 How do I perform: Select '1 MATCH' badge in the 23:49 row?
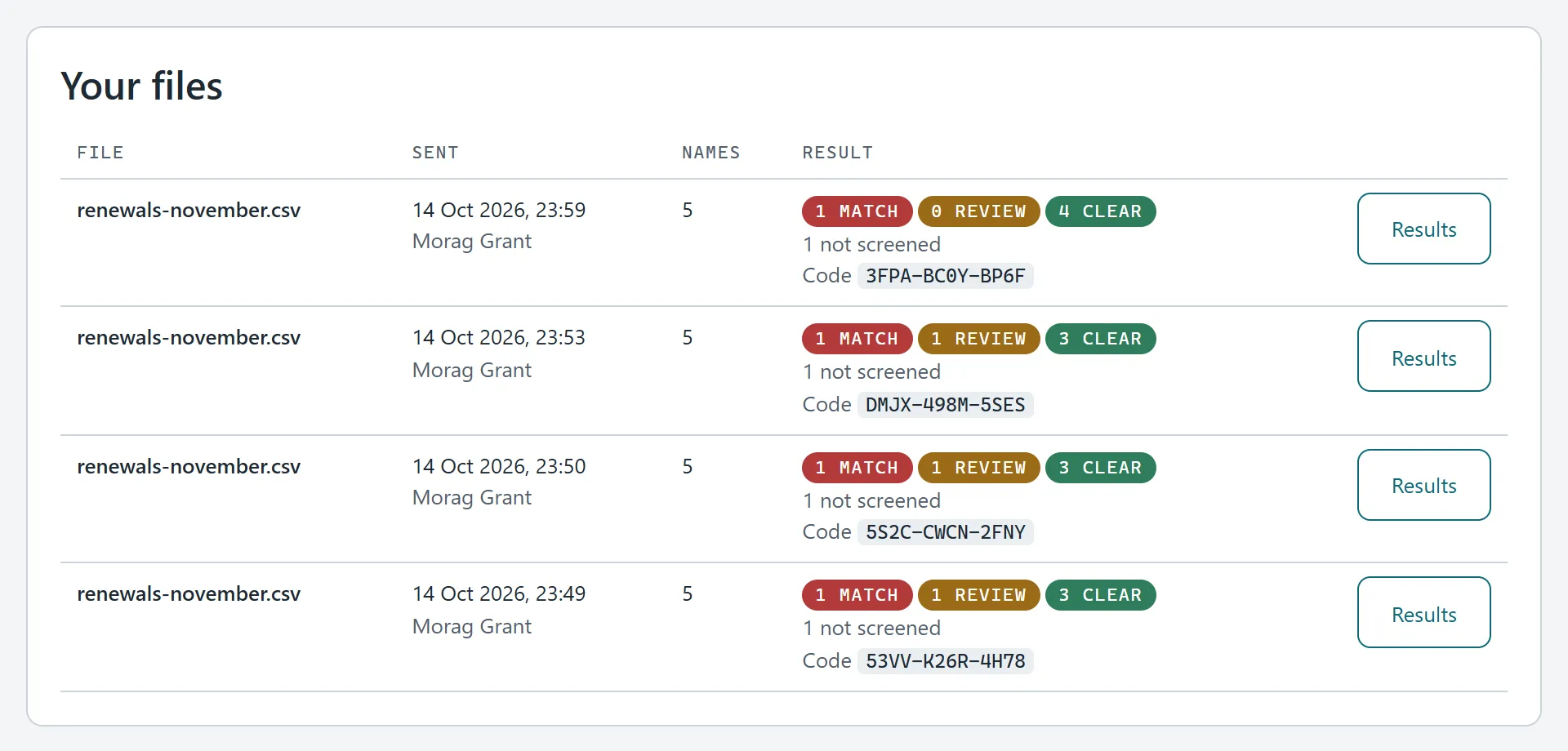857,595
